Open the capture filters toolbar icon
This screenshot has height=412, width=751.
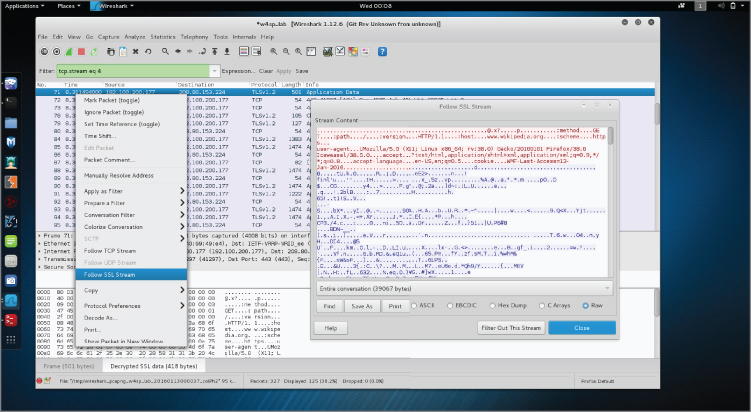[328, 52]
